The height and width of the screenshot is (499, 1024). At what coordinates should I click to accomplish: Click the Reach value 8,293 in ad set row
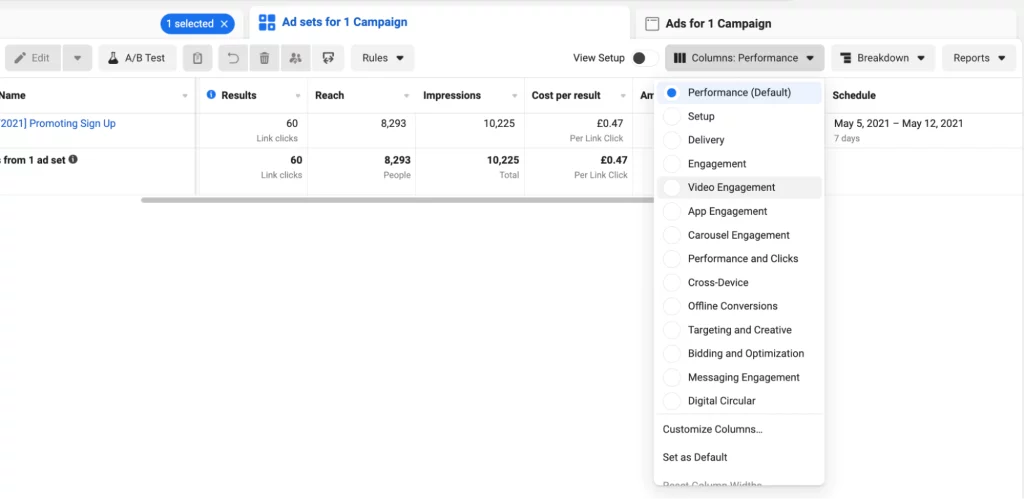(x=394, y=123)
